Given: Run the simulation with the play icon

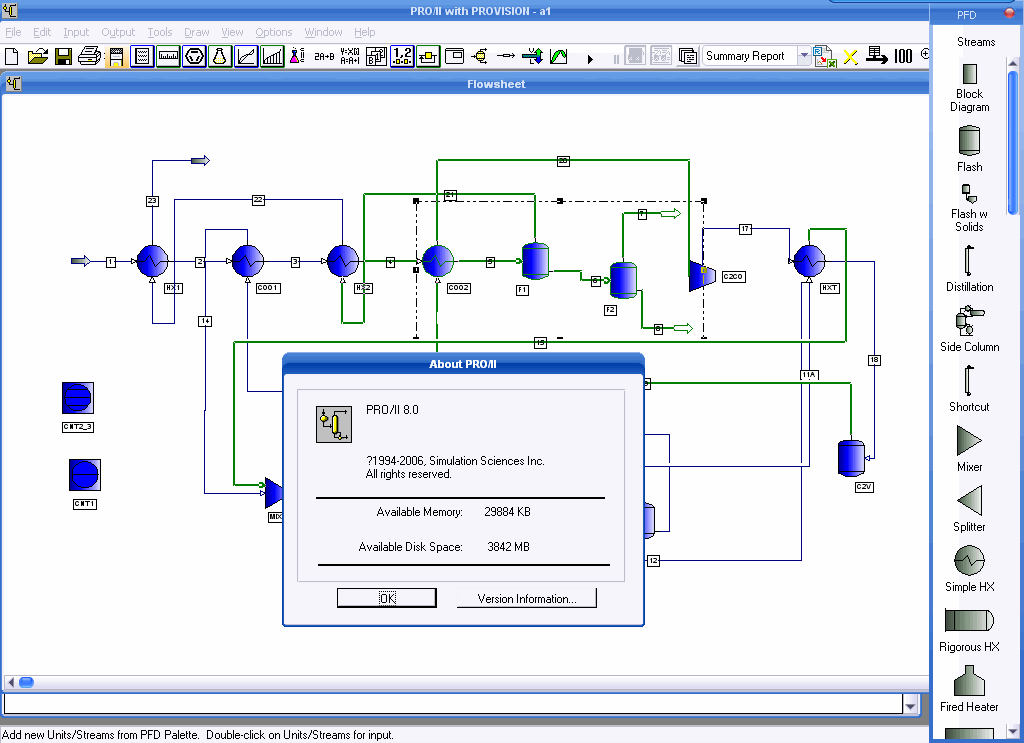Looking at the screenshot, I should 590,56.
